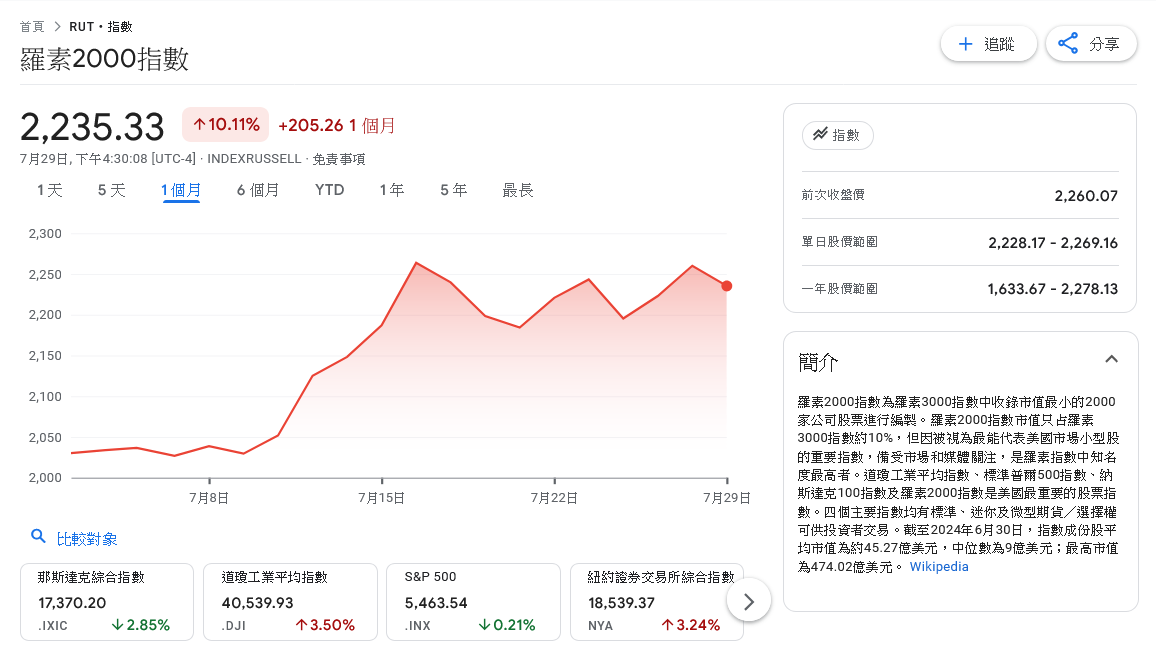The width and height of the screenshot is (1156, 654).
Task: Click the INDEXRUSSELL exchange label
Action: [254, 159]
